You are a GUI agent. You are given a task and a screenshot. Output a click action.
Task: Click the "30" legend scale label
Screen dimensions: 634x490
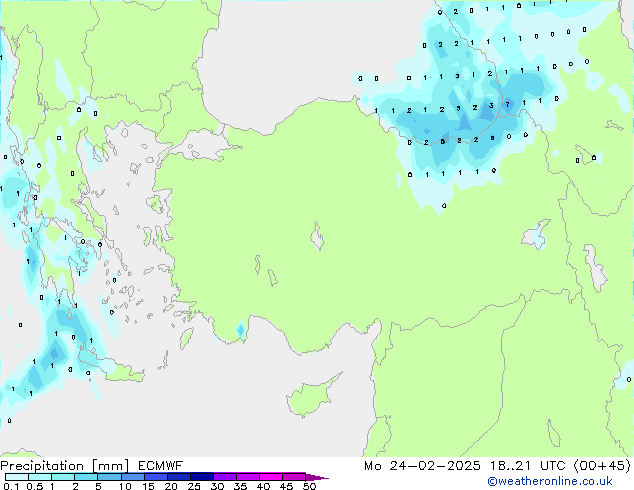(217, 486)
